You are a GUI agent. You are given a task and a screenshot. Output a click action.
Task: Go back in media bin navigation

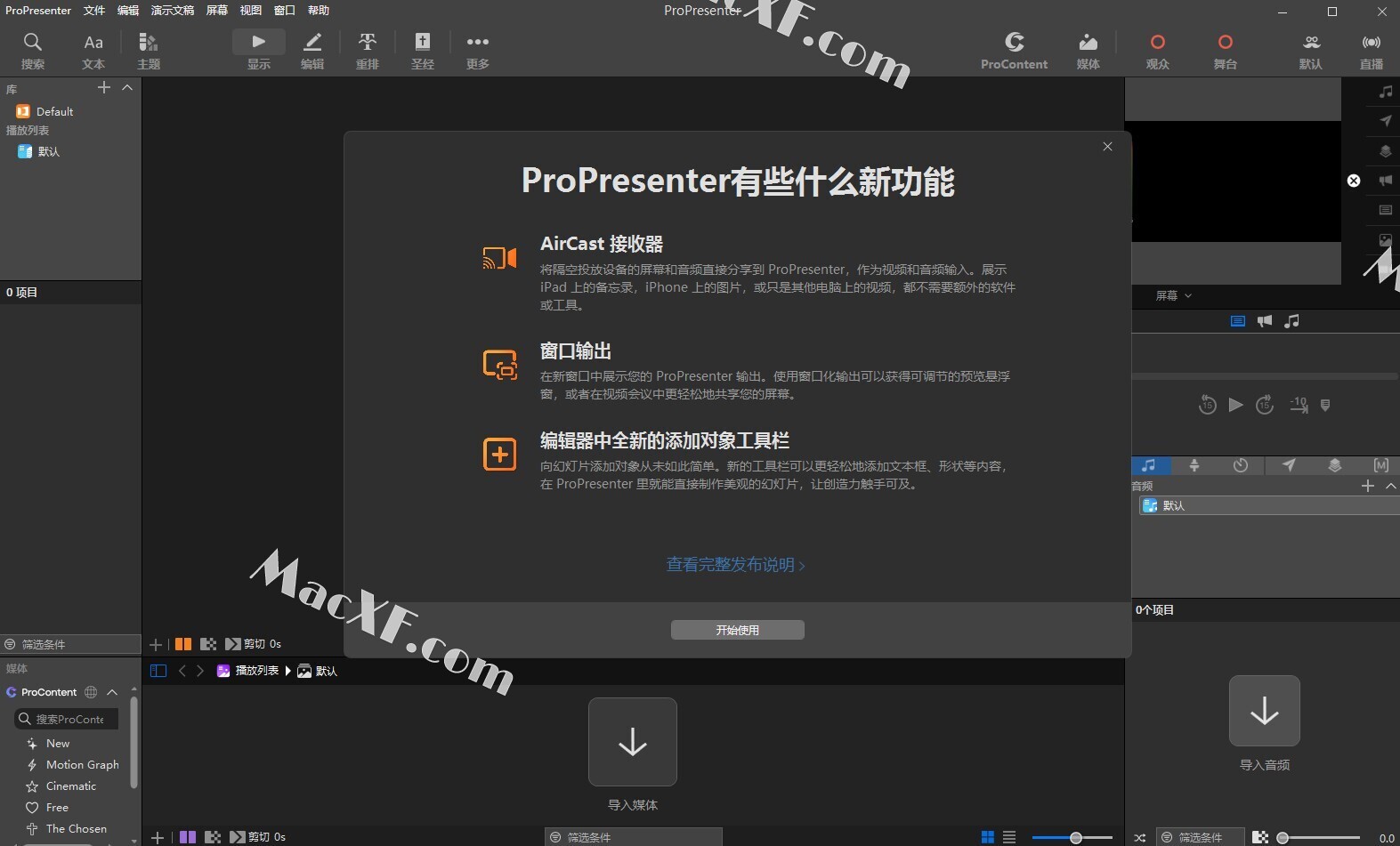(182, 671)
